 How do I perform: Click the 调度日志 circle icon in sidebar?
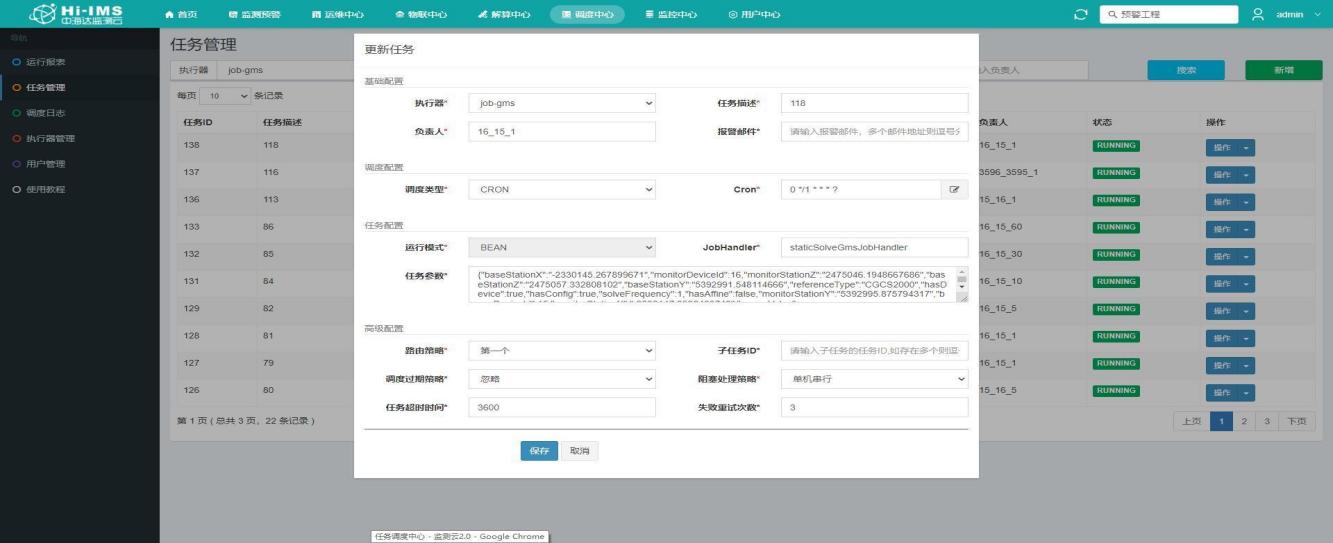[x=15, y=113]
